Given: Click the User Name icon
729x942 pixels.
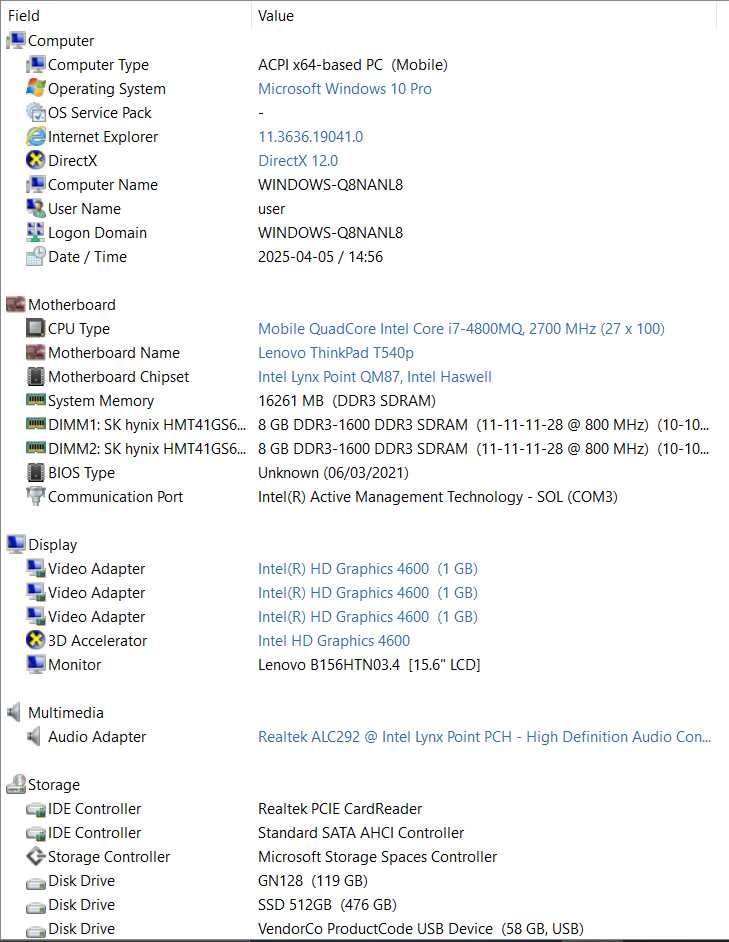Looking at the screenshot, I should 35,208.
